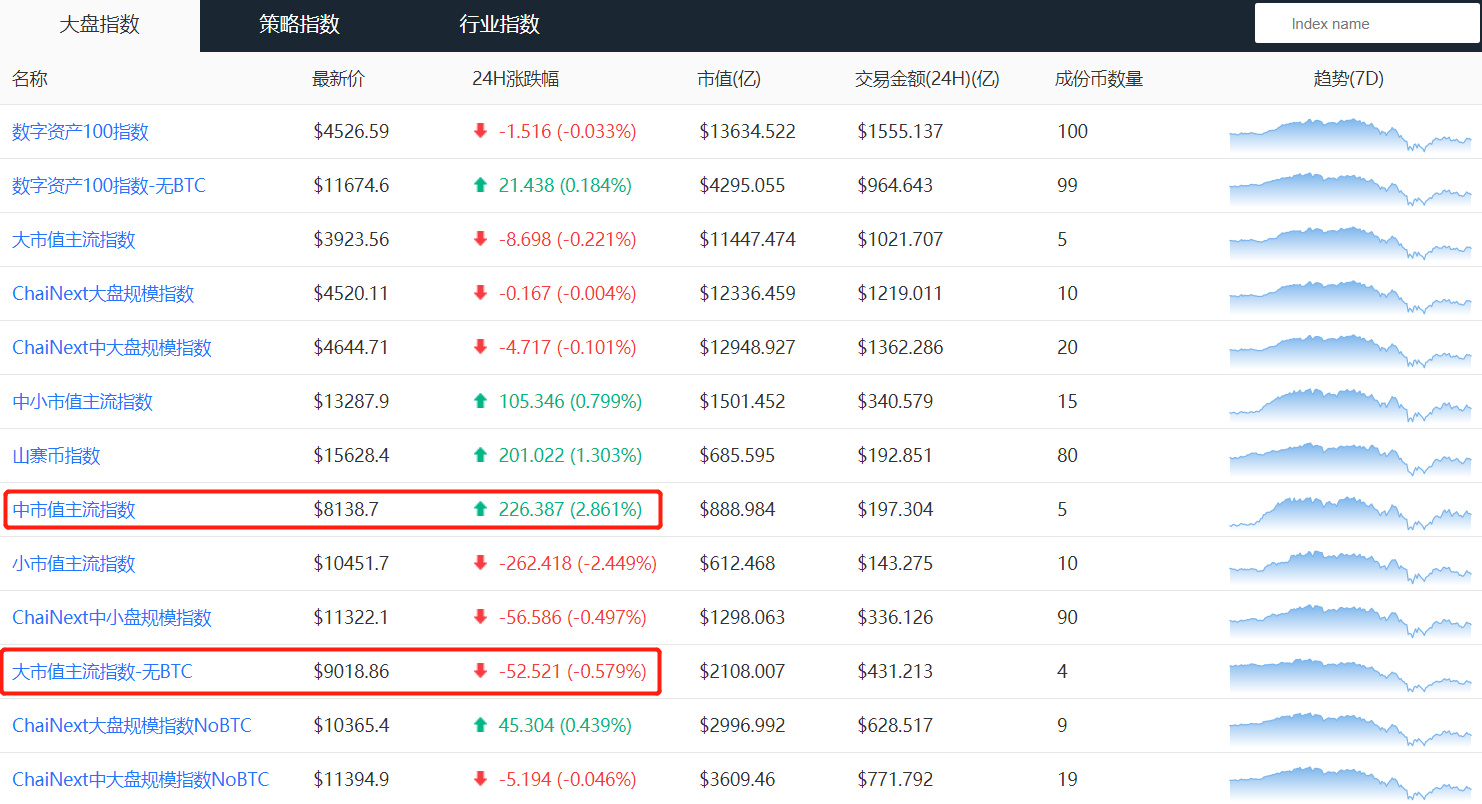Select the change value 226.387 (2.861%)

click(x=570, y=509)
